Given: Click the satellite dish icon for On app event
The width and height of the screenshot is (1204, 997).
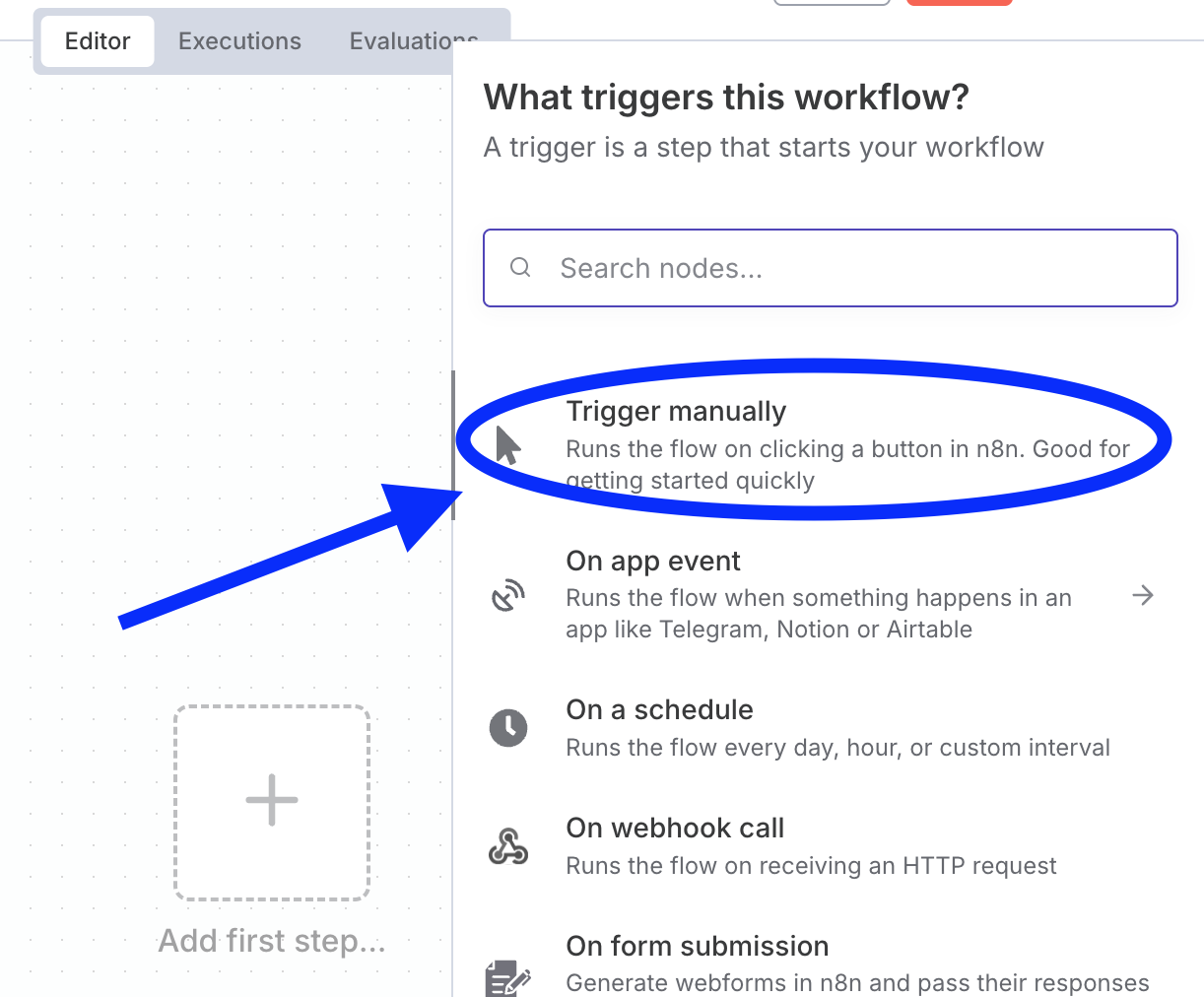Looking at the screenshot, I should pos(508,595).
